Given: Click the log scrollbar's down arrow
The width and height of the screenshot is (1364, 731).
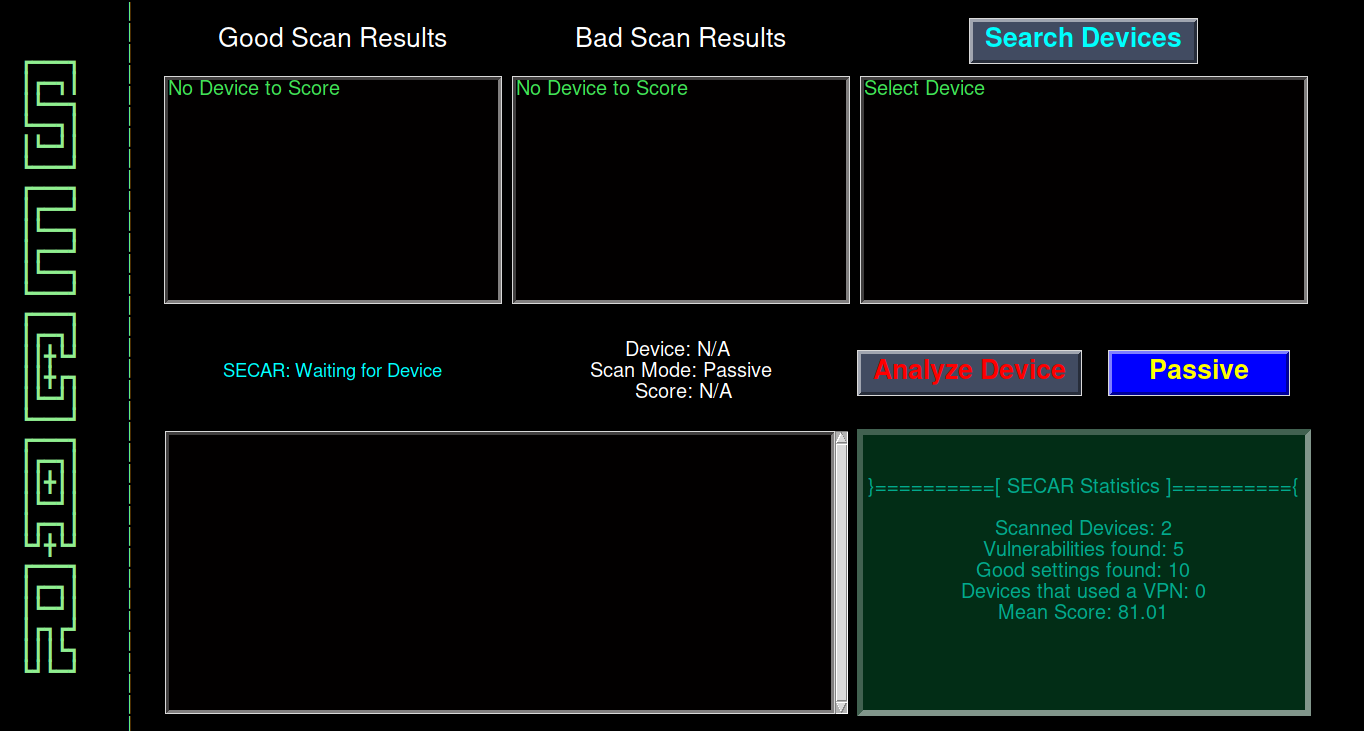Looking at the screenshot, I should tap(841, 707).
